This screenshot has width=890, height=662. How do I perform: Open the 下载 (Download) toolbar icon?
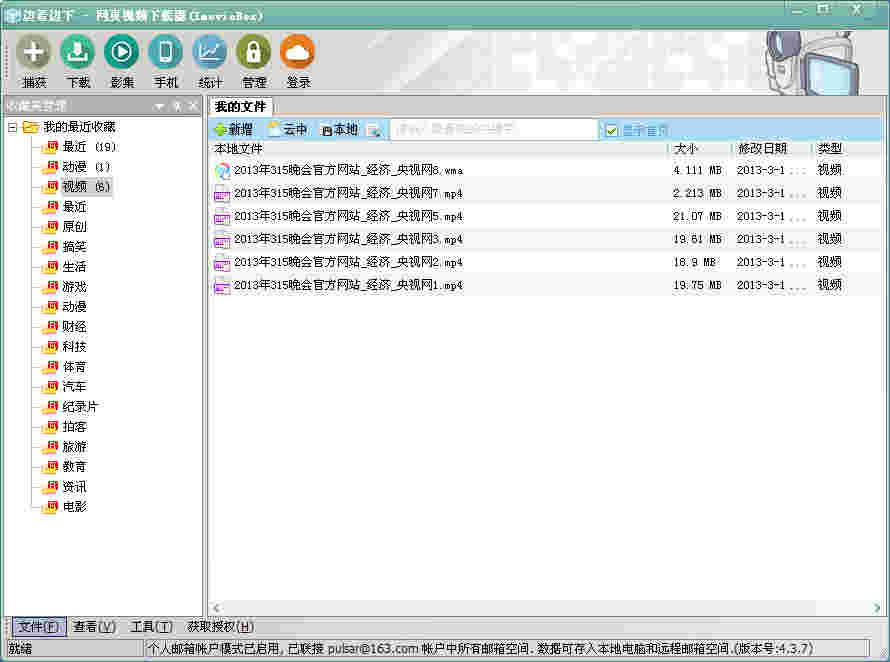[78, 52]
